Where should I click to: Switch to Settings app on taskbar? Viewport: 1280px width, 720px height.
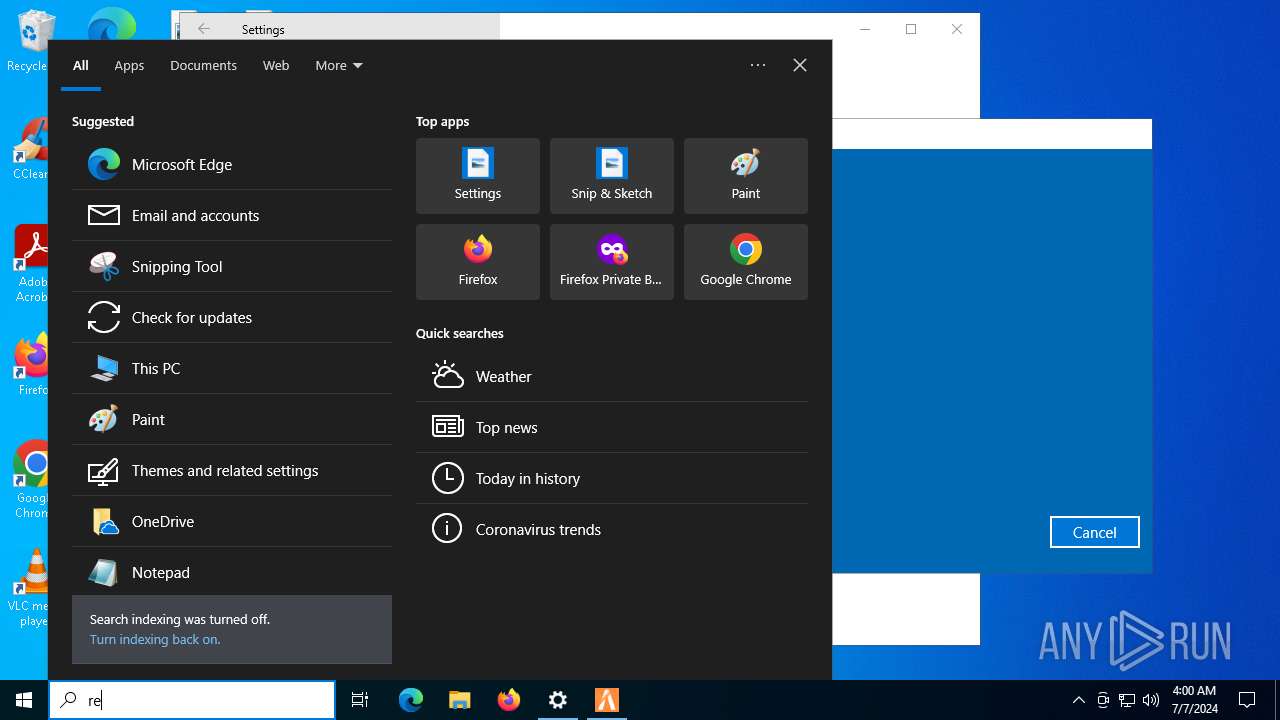point(558,700)
